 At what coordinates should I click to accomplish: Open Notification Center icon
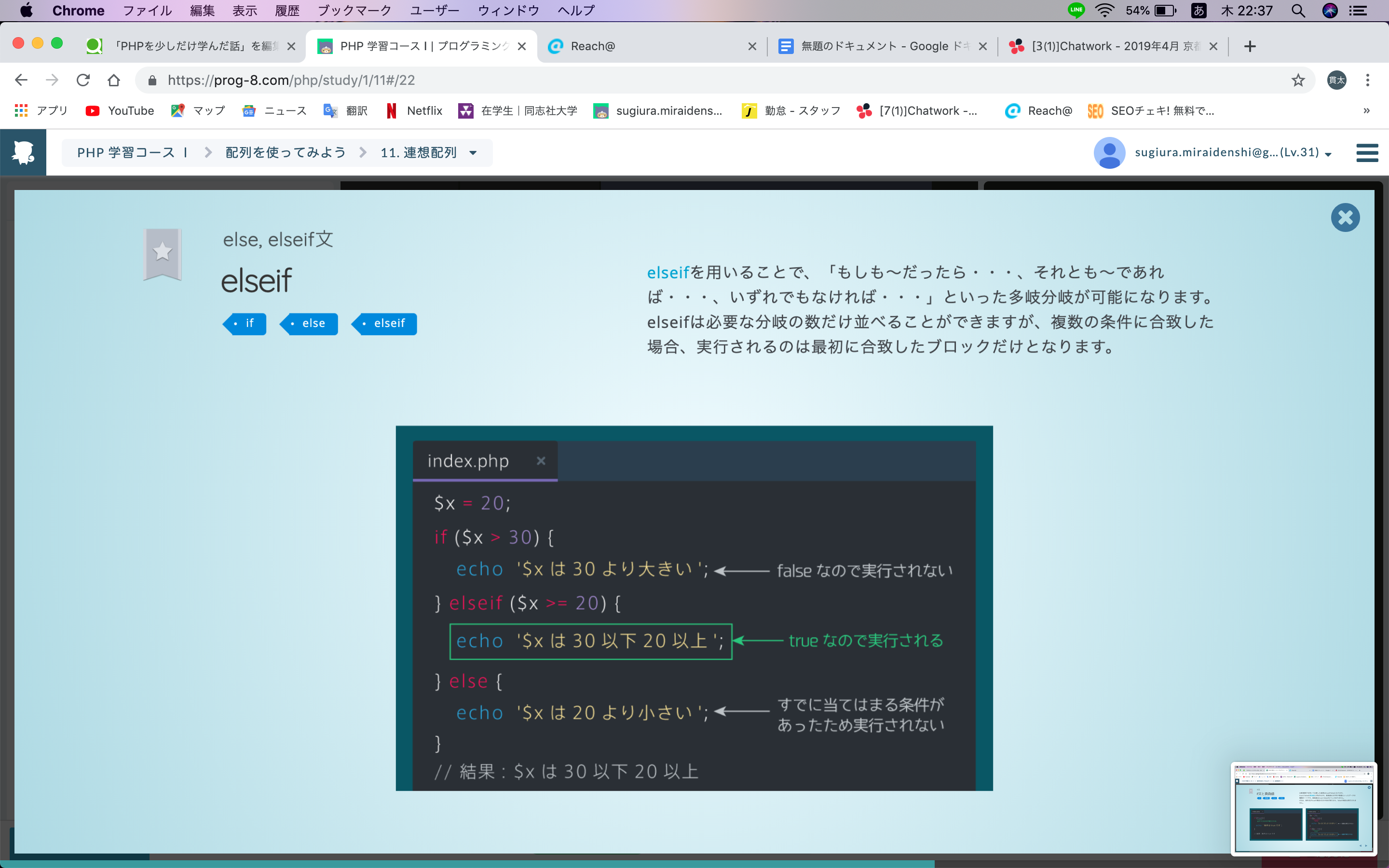tap(1358, 10)
